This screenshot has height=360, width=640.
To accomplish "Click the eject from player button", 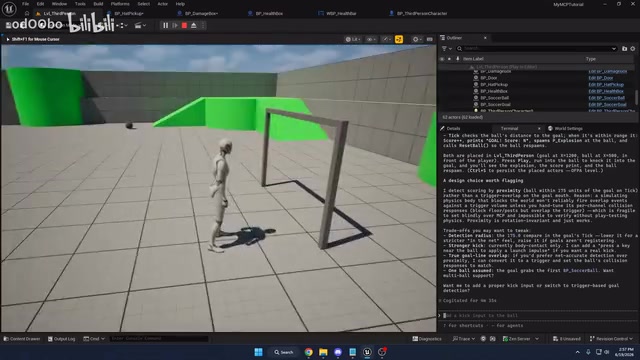I will point(193,25).
